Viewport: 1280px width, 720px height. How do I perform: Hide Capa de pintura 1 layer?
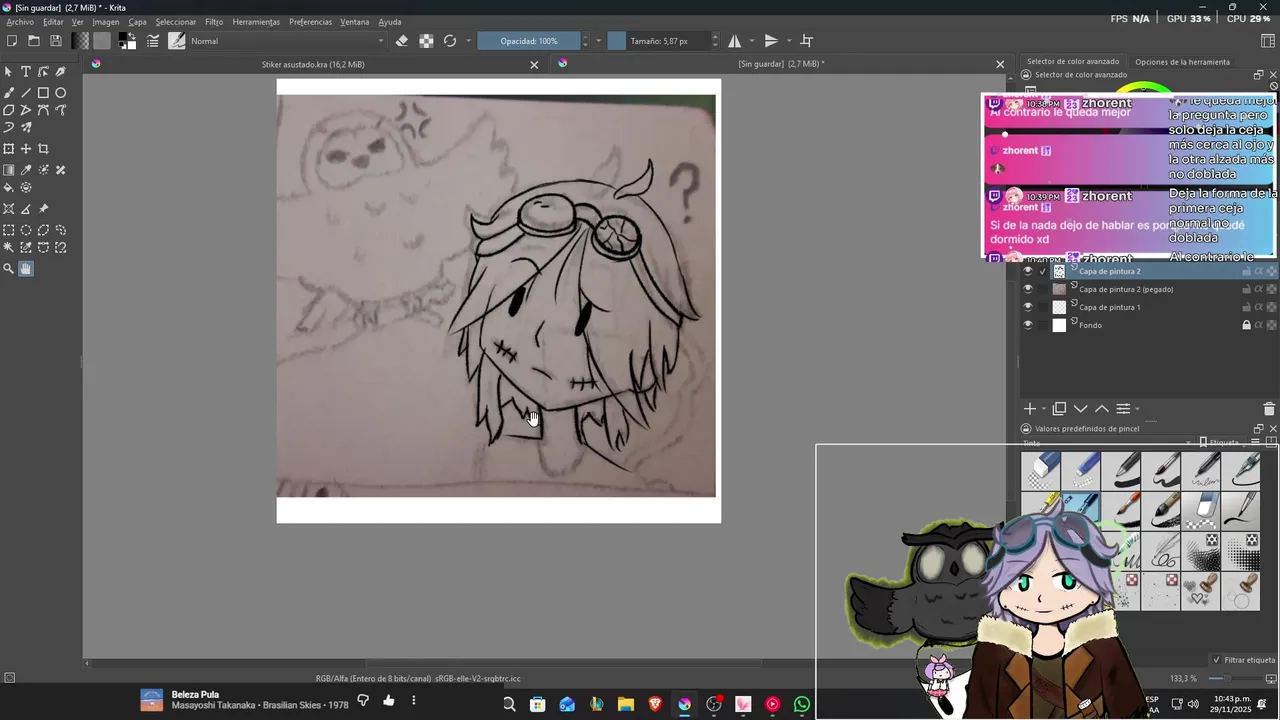click(x=1027, y=307)
